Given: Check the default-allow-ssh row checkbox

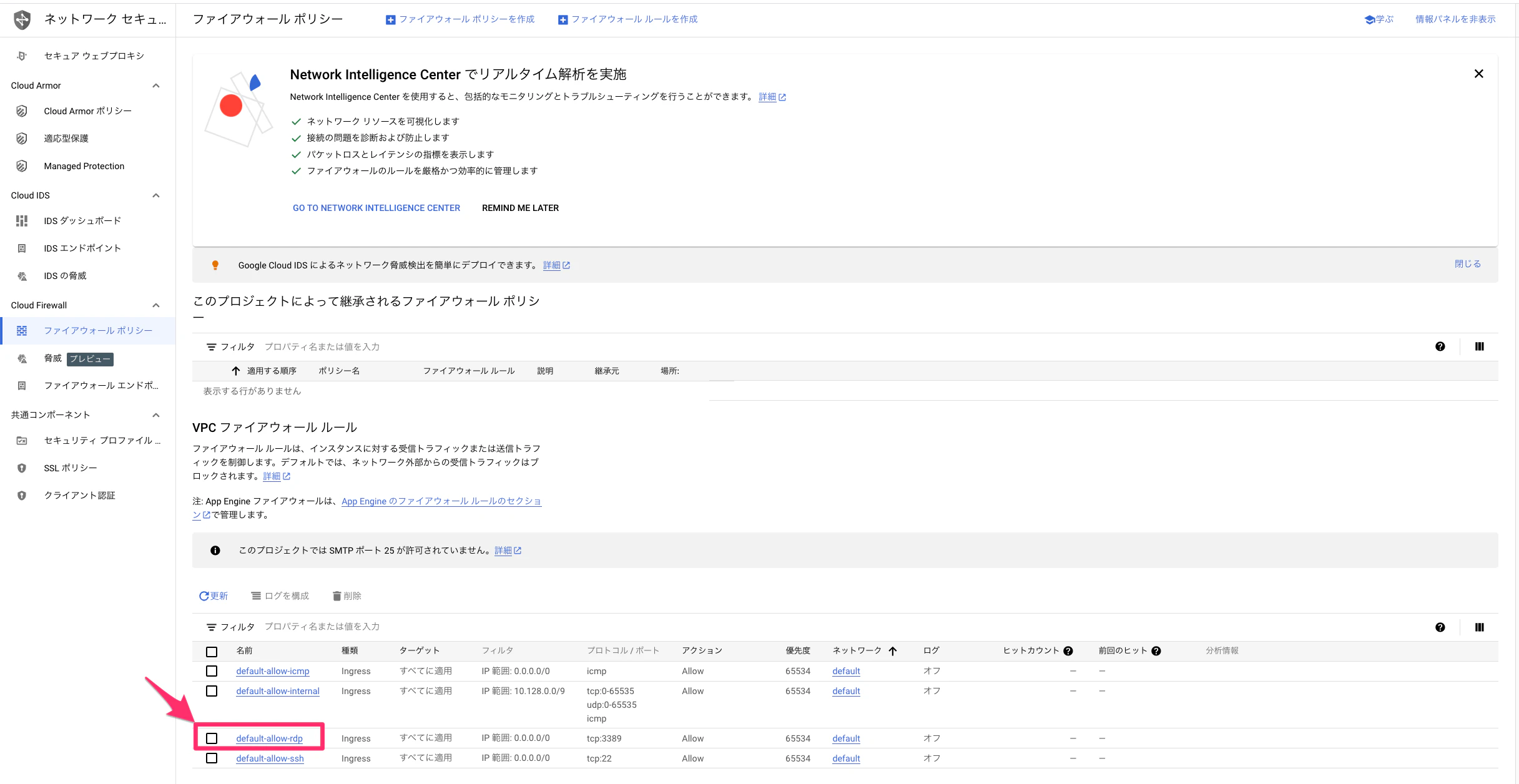Looking at the screenshot, I should pyautogui.click(x=212, y=758).
